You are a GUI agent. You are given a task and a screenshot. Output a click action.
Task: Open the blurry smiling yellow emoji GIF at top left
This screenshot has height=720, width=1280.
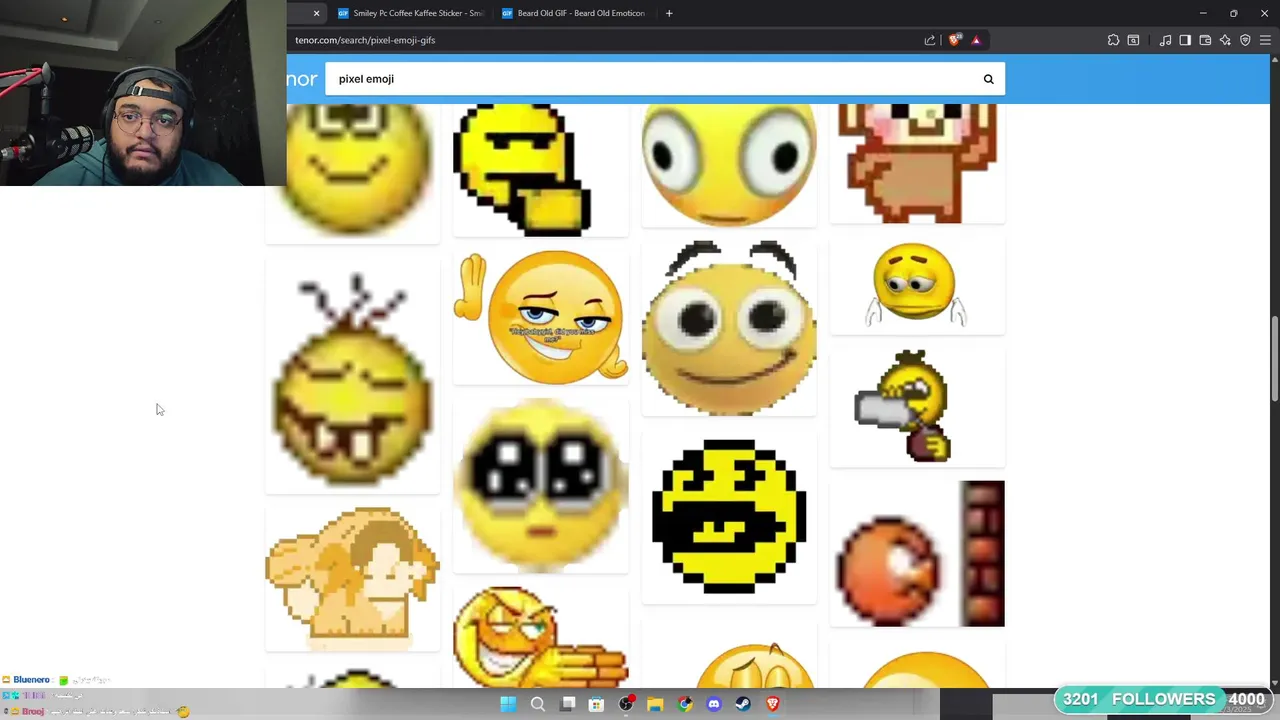point(352,173)
